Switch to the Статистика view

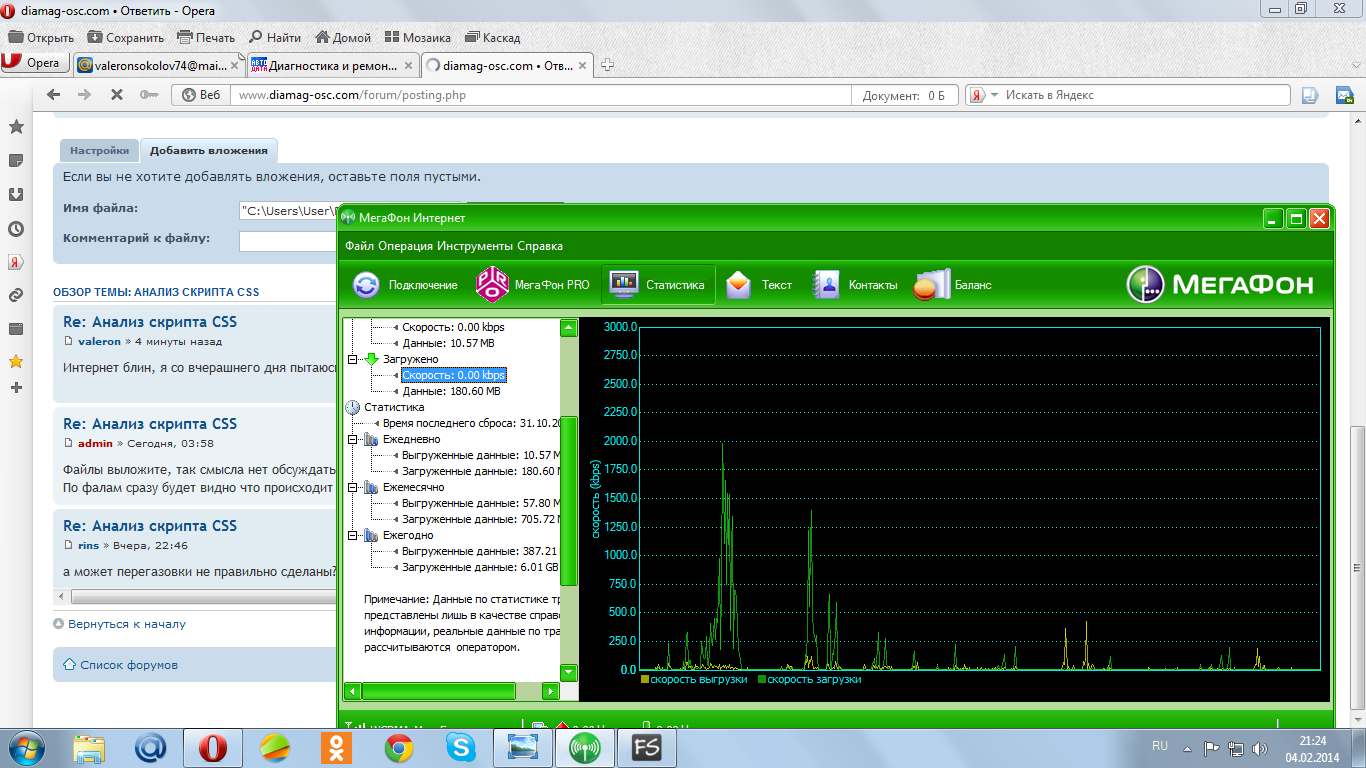[658, 285]
